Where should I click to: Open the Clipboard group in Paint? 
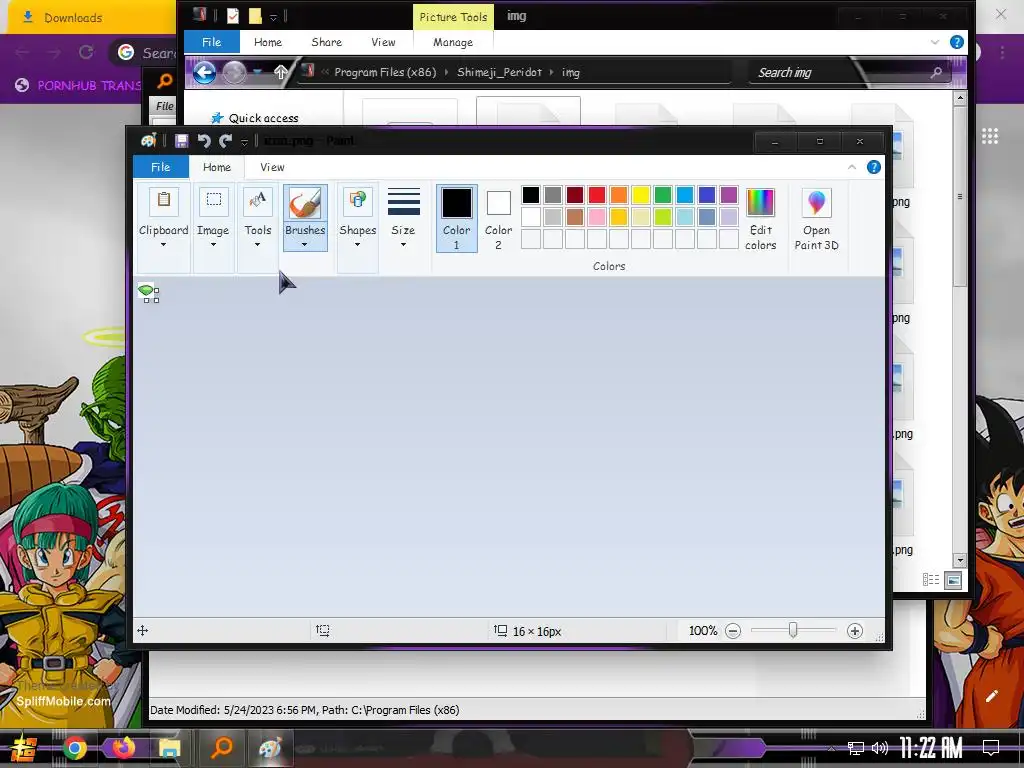pyautogui.click(x=163, y=217)
